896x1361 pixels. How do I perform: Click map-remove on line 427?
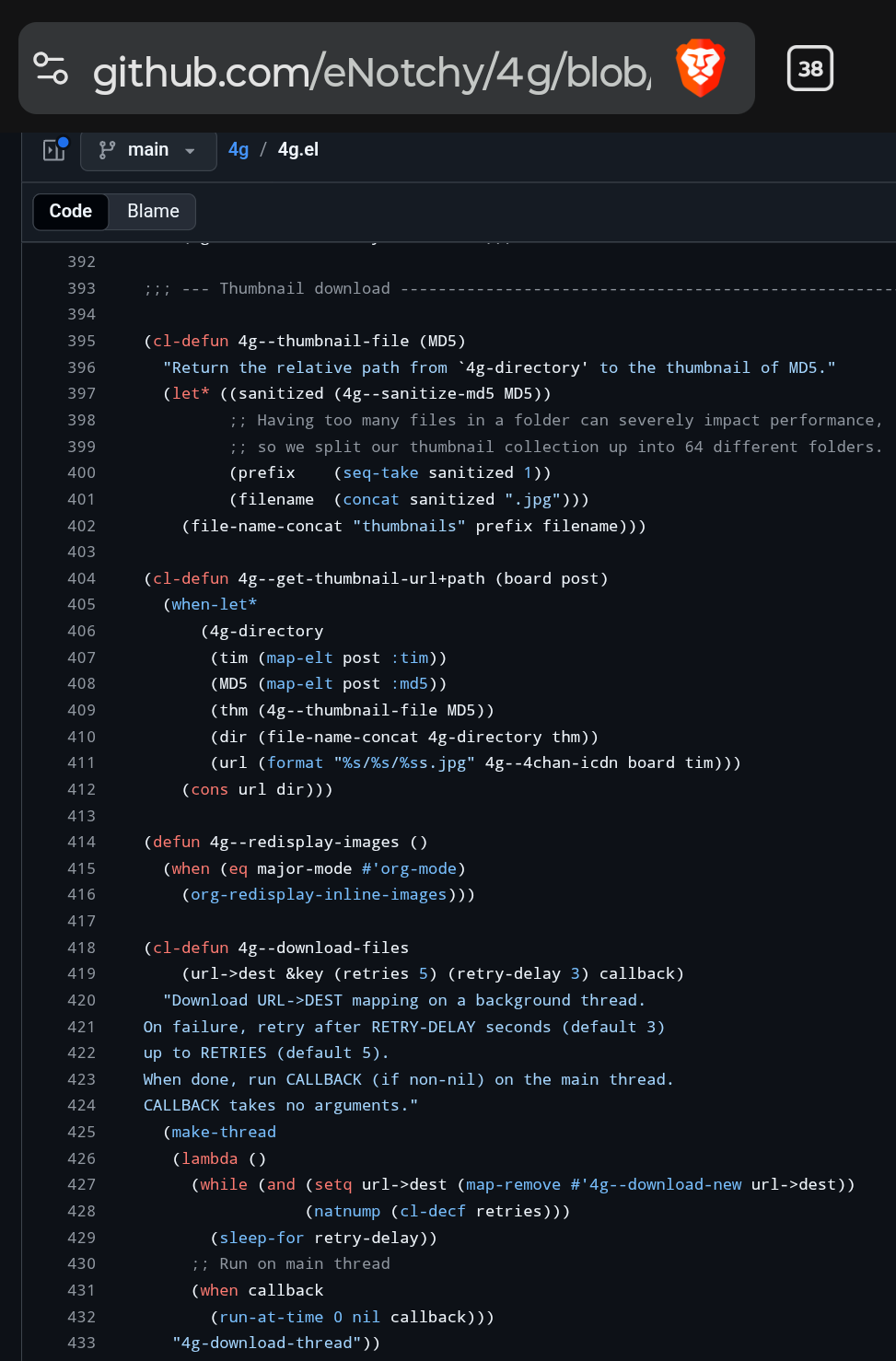(x=513, y=1184)
